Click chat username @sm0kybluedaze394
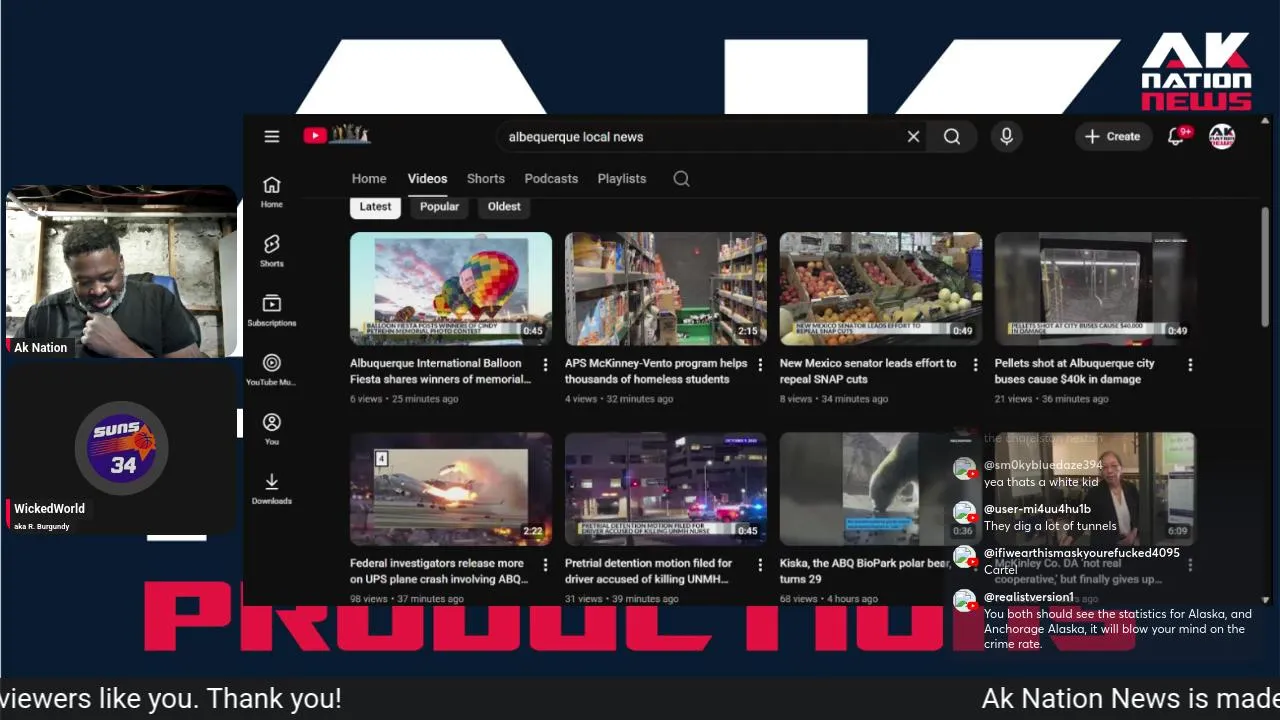This screenshot has height=720, width=1280. pos(1043,465)
